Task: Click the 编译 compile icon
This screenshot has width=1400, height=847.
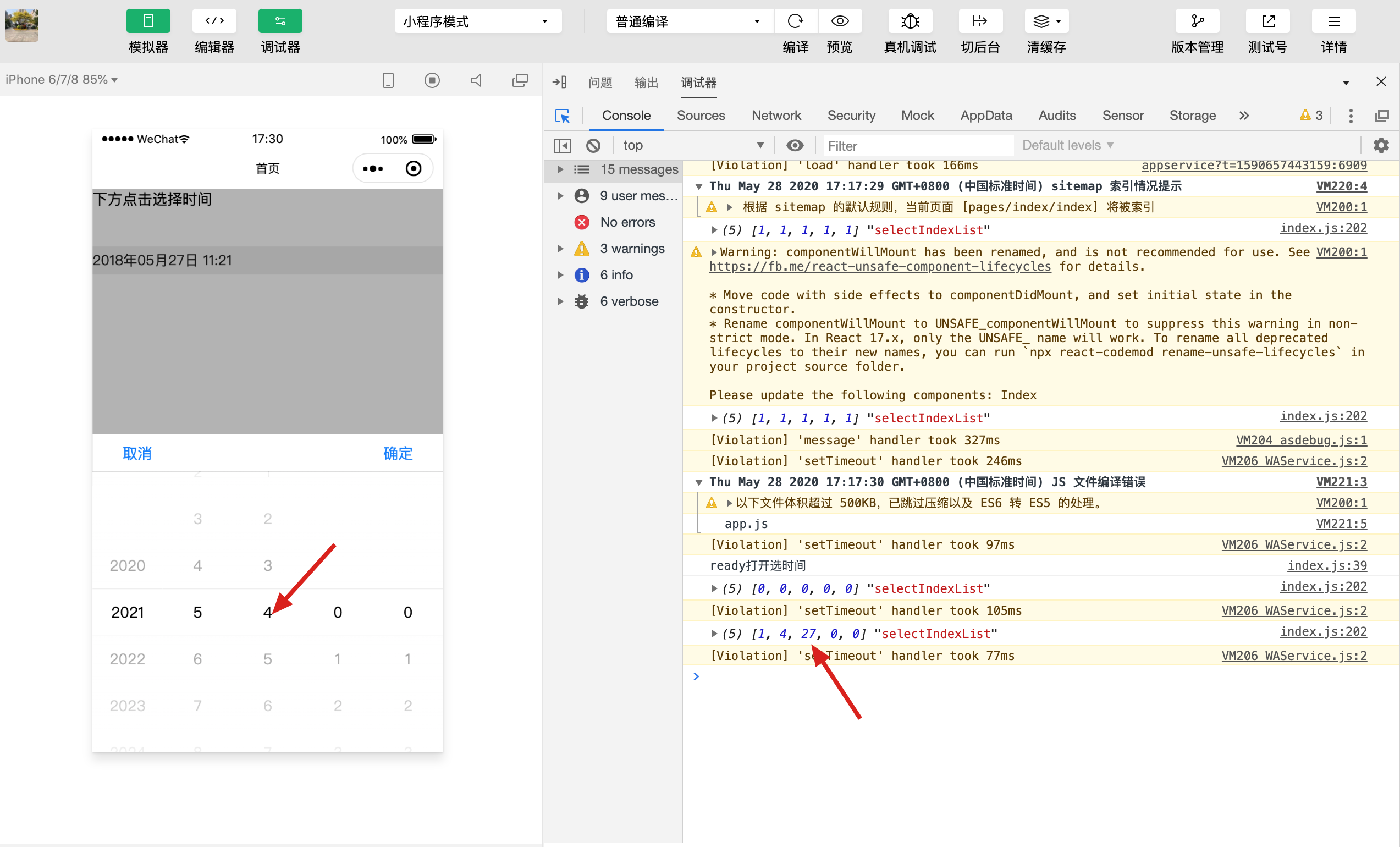Action: pos(795,21)
